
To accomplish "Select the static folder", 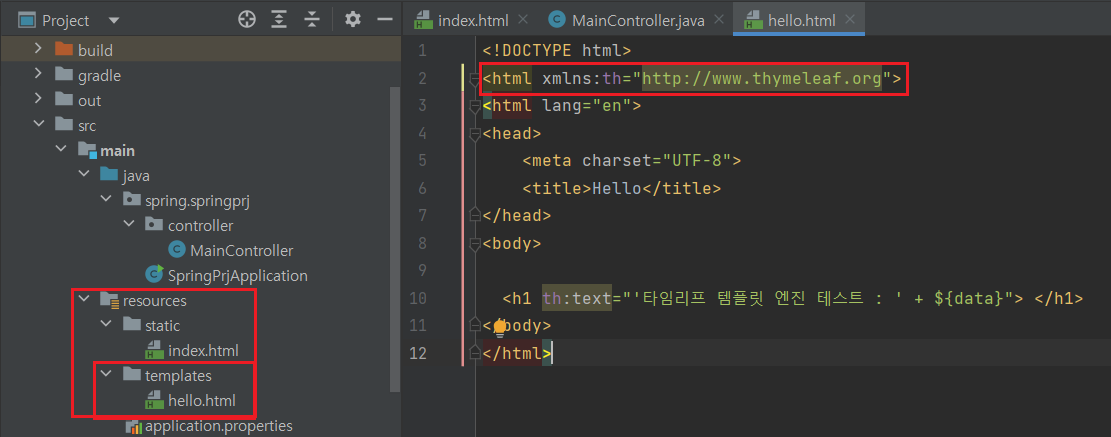I will click(x=162, y=326).
